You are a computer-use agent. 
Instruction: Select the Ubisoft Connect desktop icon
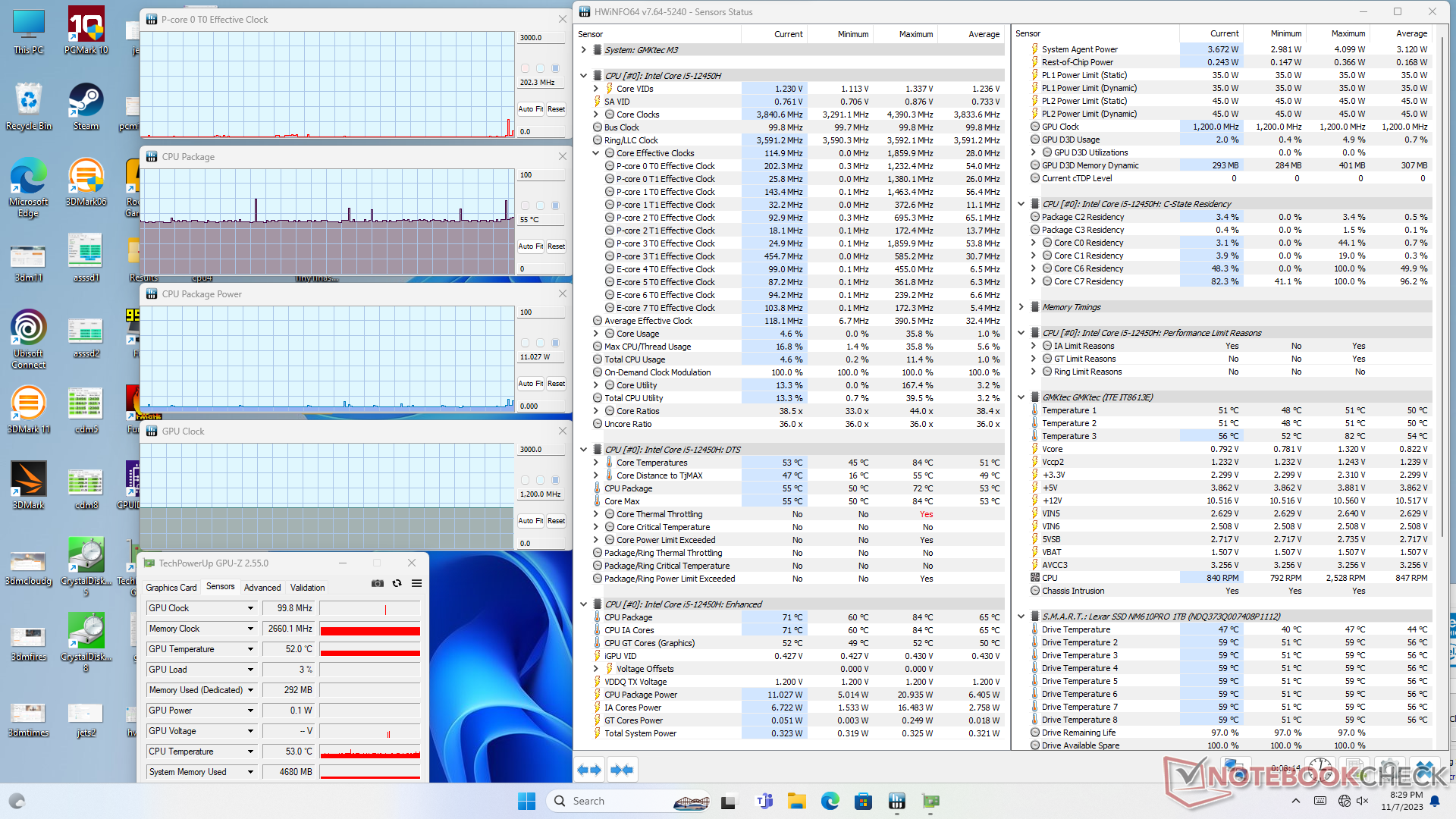(29, 340)
